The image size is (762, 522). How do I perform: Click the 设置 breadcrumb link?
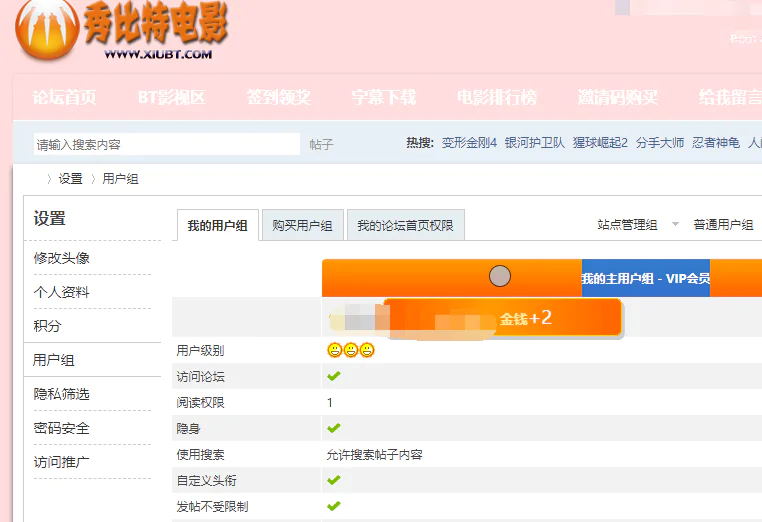[70, 179]
